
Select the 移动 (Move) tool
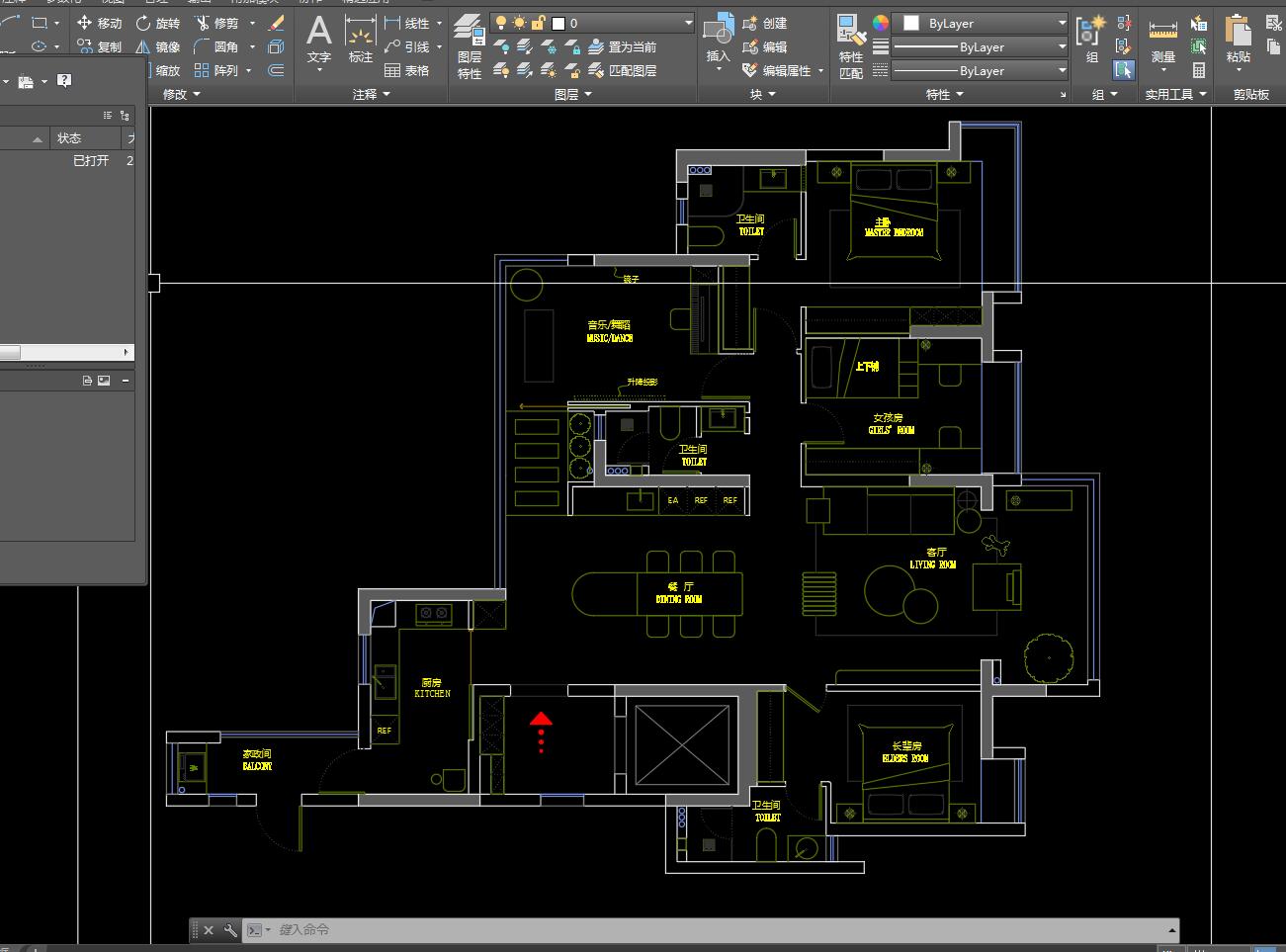tap(99, 23)
